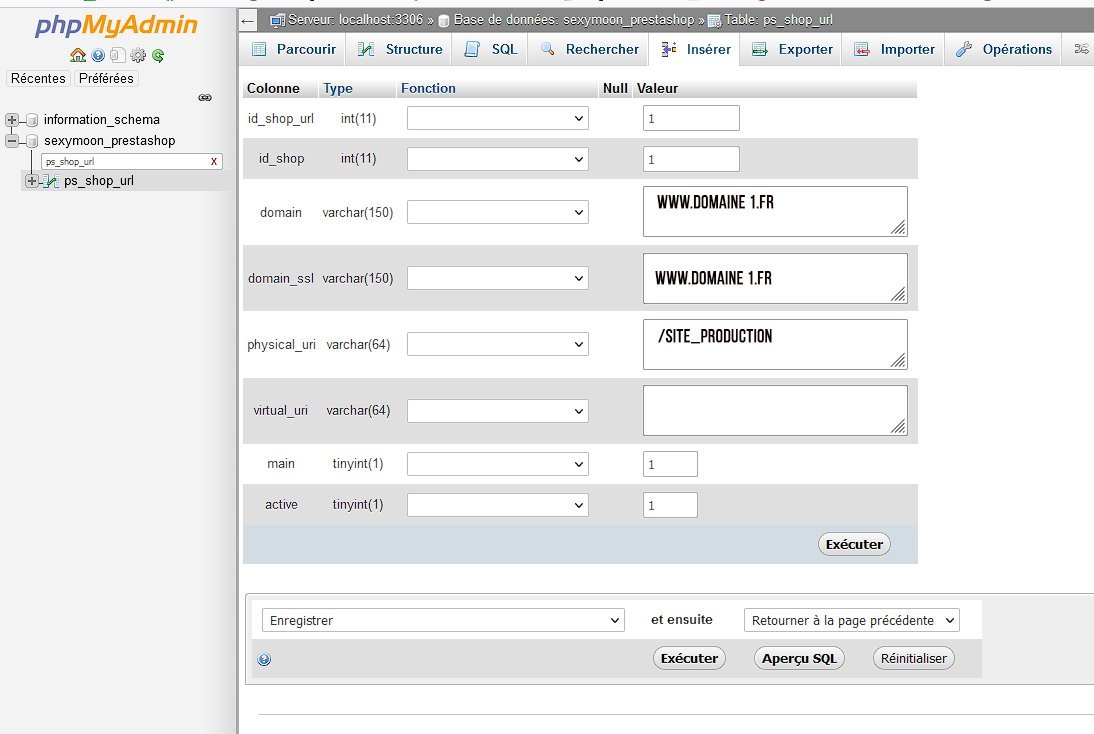Click the SQL tab's document icon
This screenshot has width=1094, height=734.
tap(472, 49)
